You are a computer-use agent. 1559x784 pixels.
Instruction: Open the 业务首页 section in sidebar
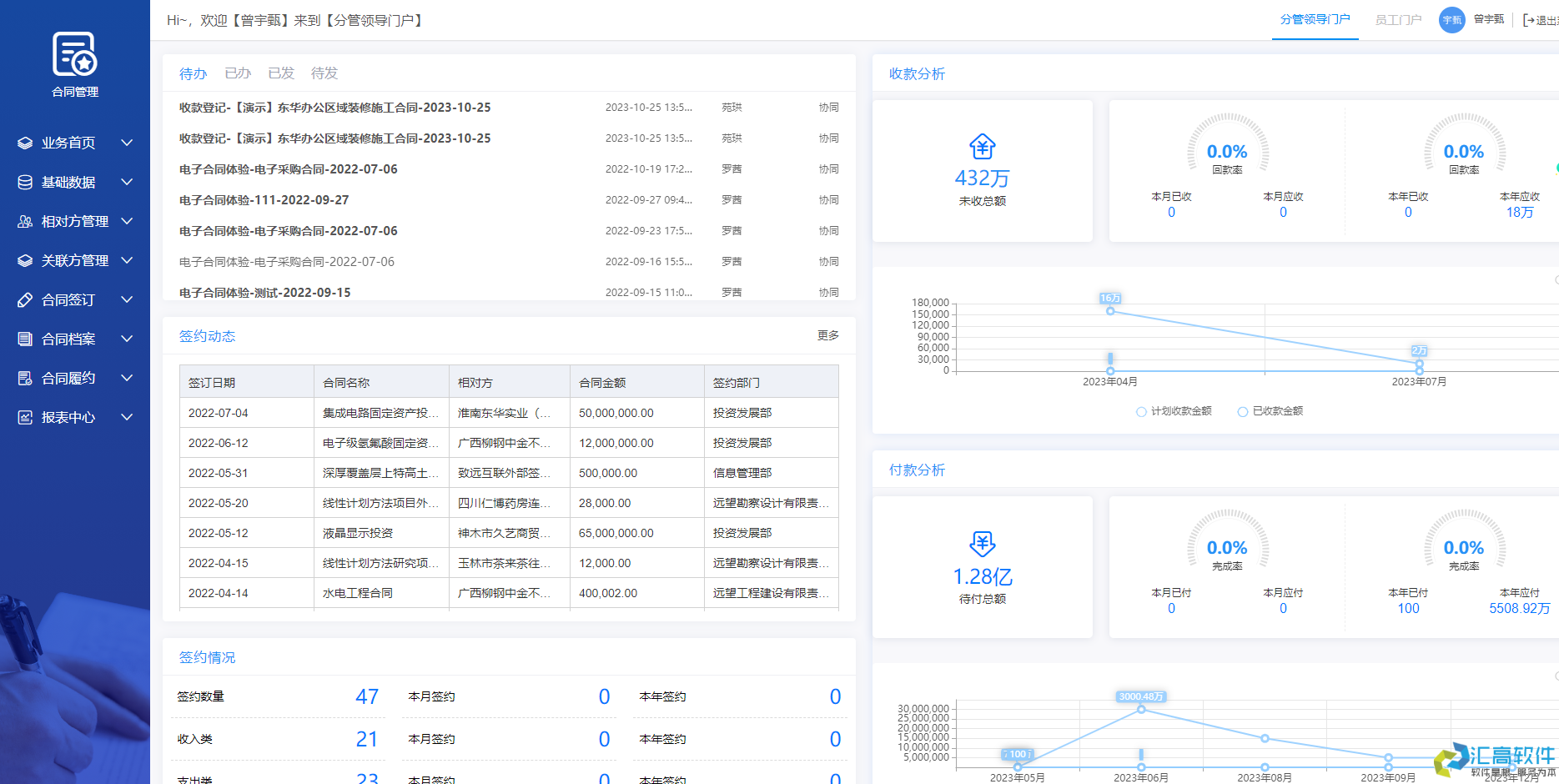point(24,143)
